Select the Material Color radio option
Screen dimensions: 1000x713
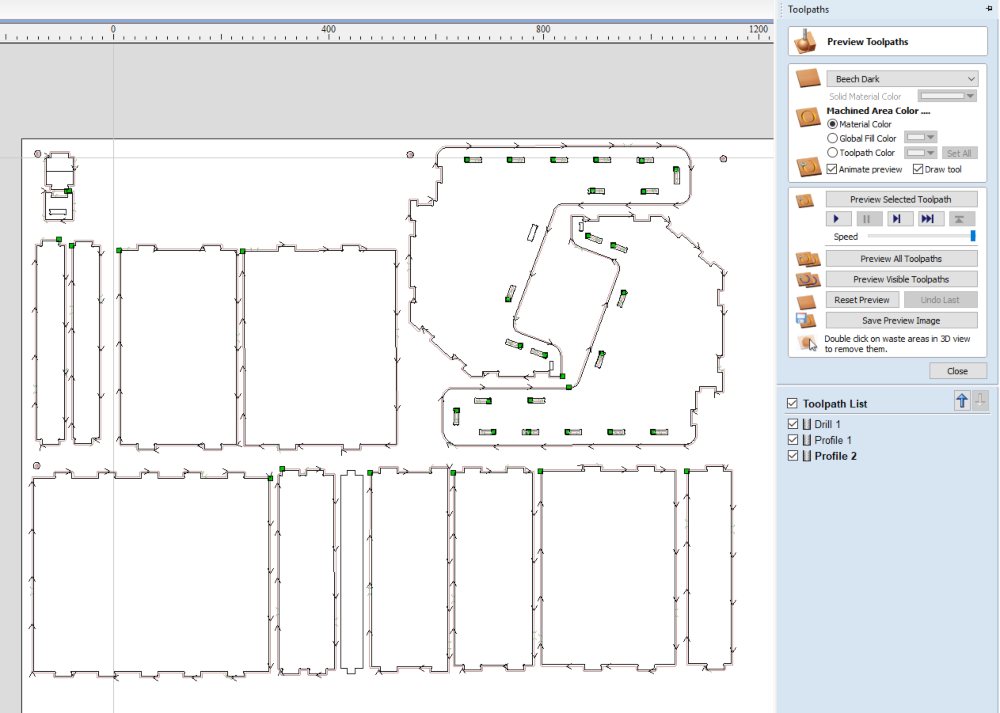click(832, 124)
